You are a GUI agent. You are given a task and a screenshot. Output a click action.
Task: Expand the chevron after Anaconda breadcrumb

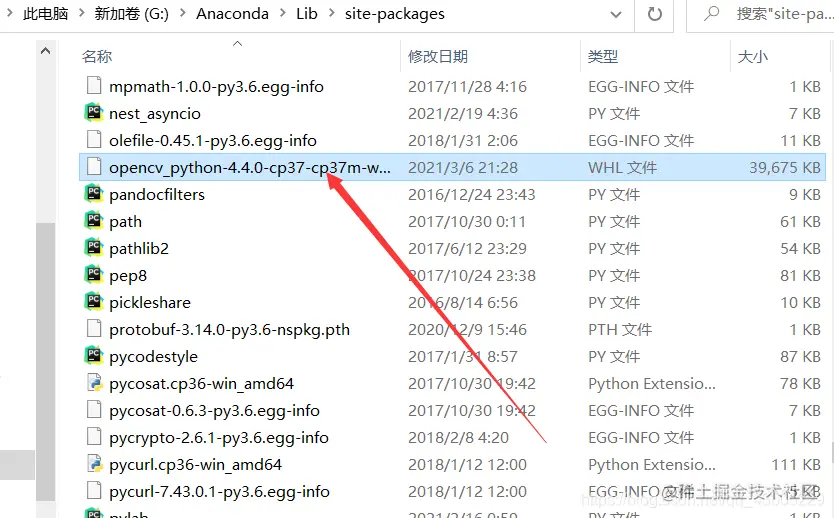[282, 14]
